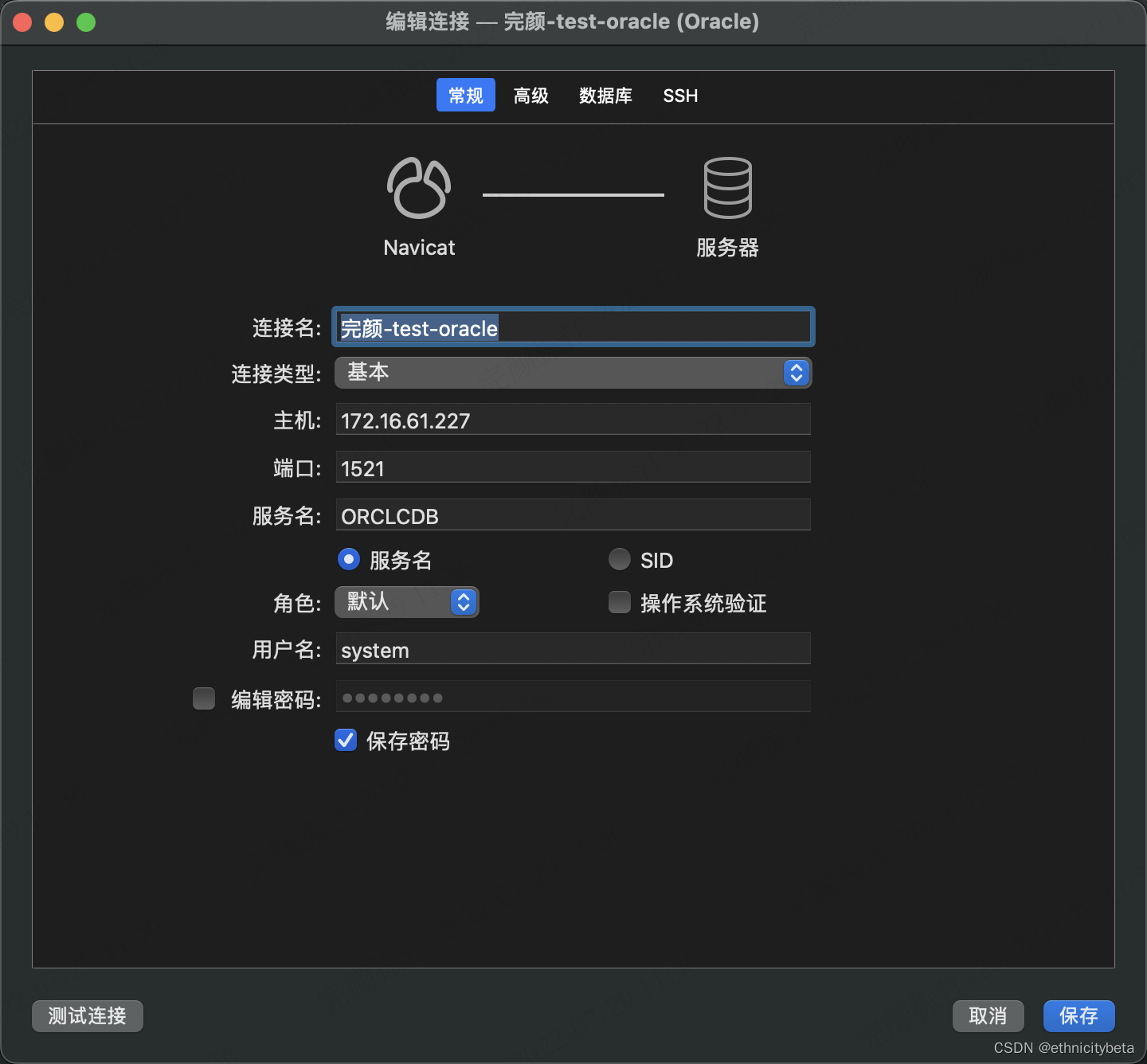
Task: Switch to the 常规 tab
Action: pos(466,95)
